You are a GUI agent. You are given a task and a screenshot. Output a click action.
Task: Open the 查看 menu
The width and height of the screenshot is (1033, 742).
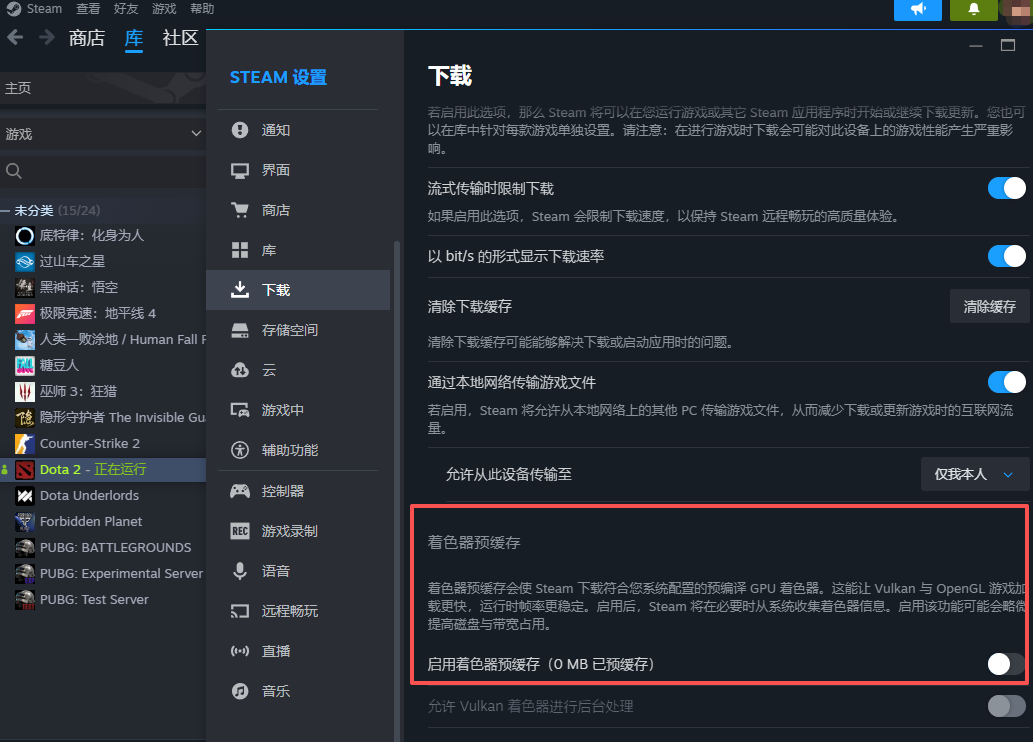tap(88, 9)
